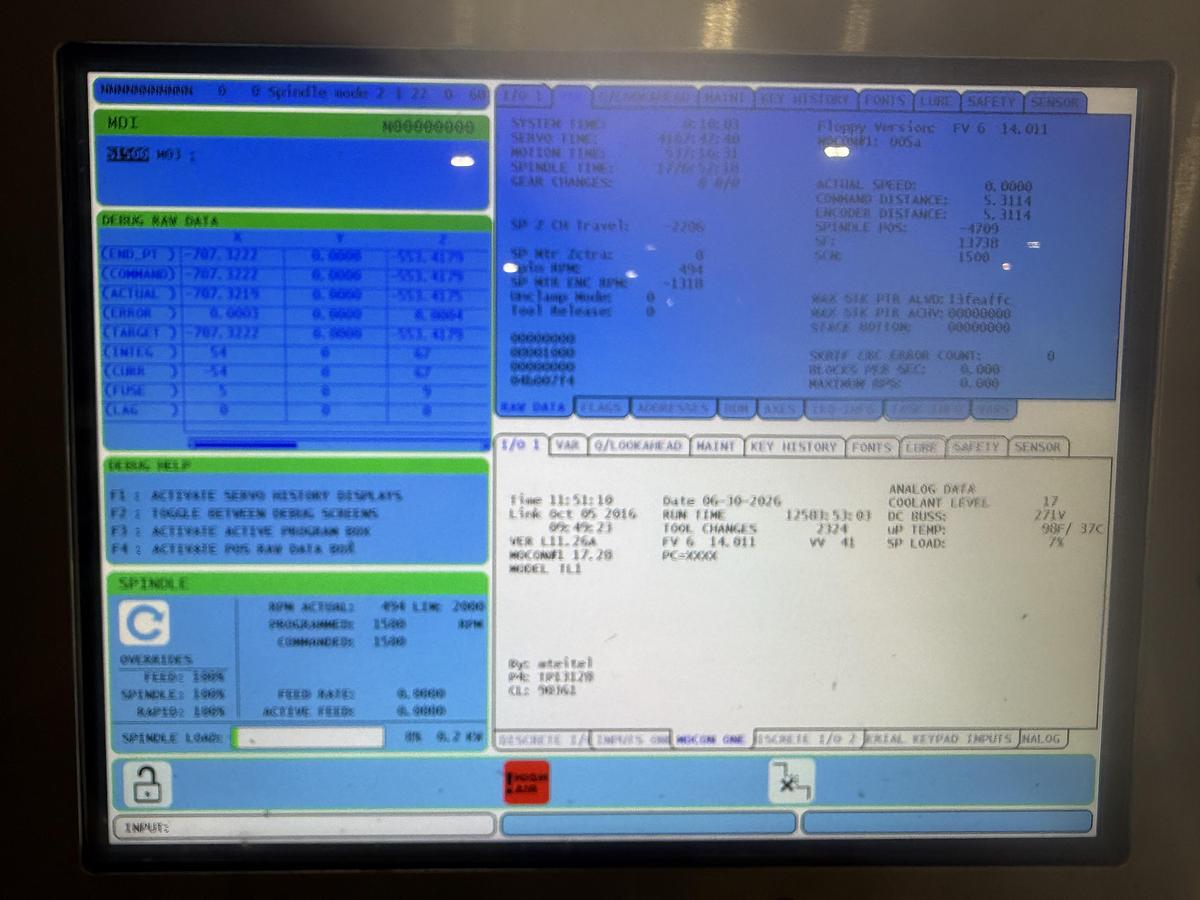Select the SAFETY tab in upper panel
Viewport: 1200px width, 900px height.
[992, 102]
